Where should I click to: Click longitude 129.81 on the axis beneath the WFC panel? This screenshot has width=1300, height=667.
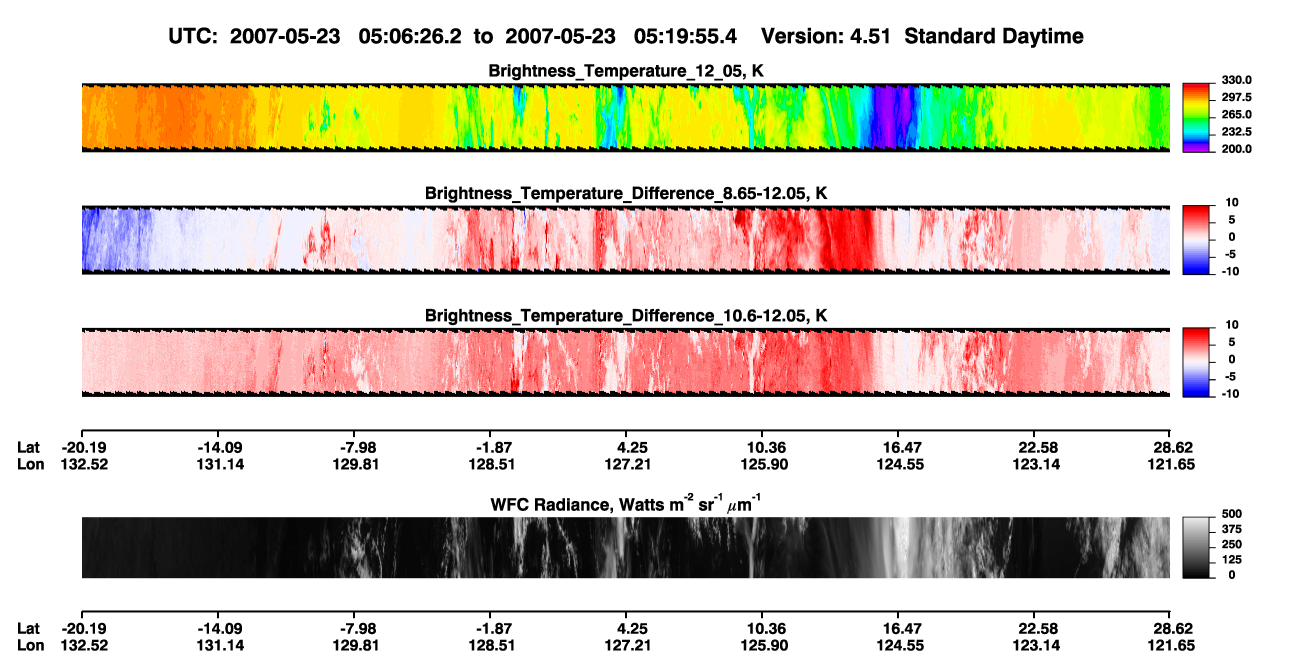354,645
